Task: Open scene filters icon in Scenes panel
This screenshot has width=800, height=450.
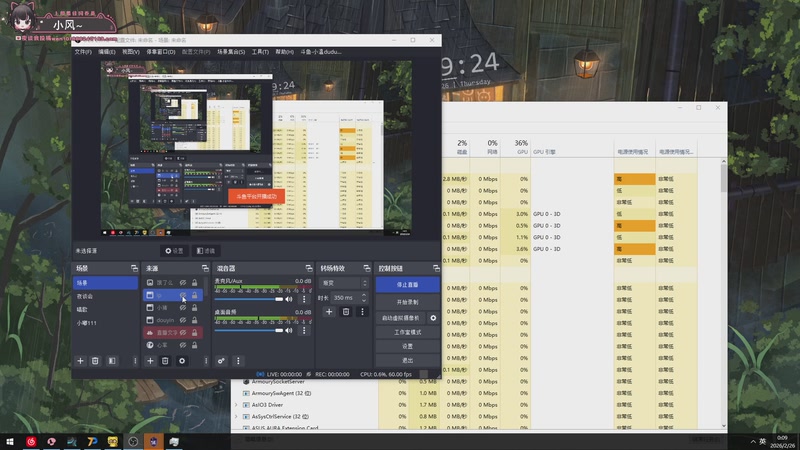Action: pos(112,361)
